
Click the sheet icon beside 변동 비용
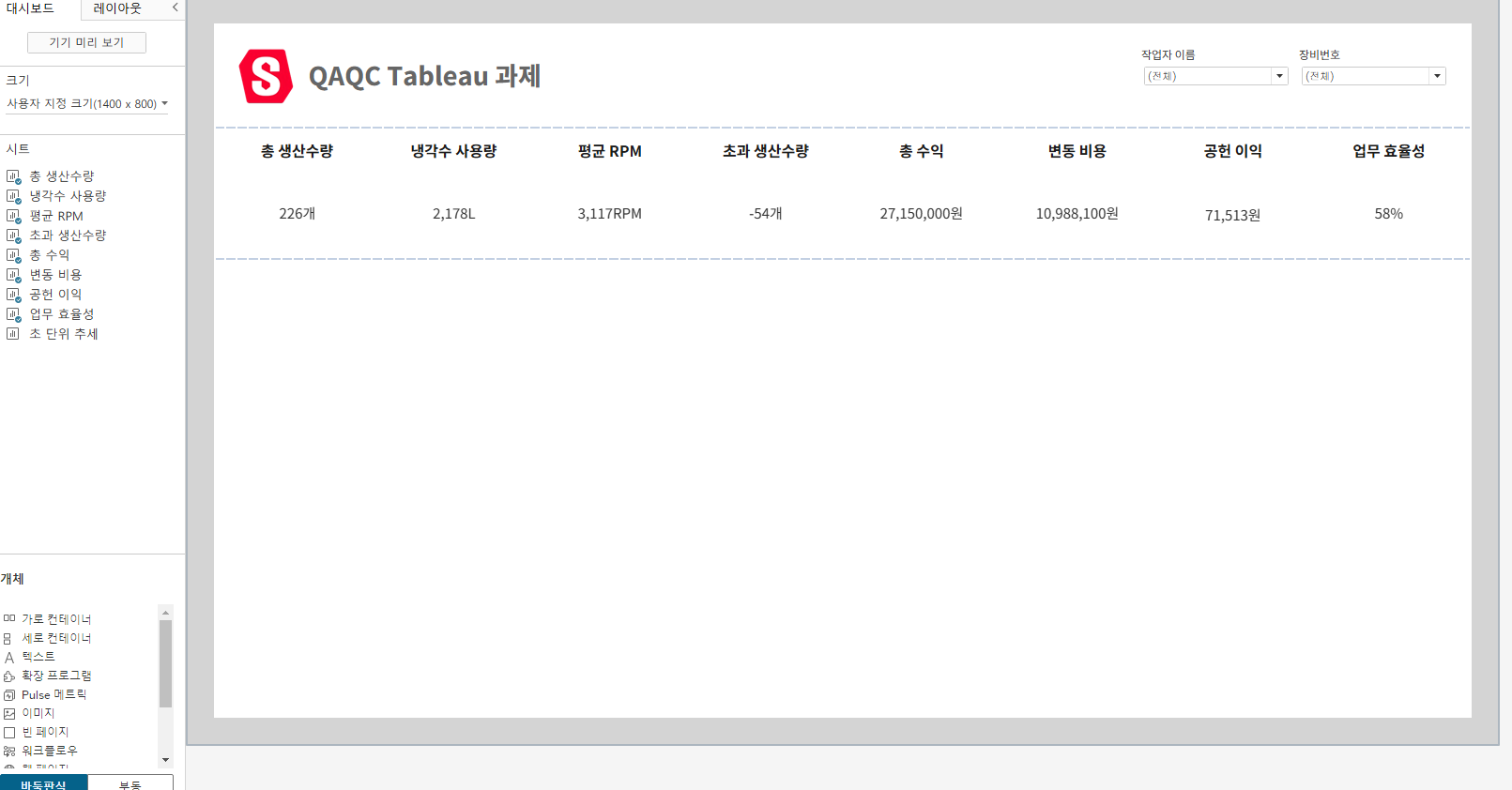[13, 275]
